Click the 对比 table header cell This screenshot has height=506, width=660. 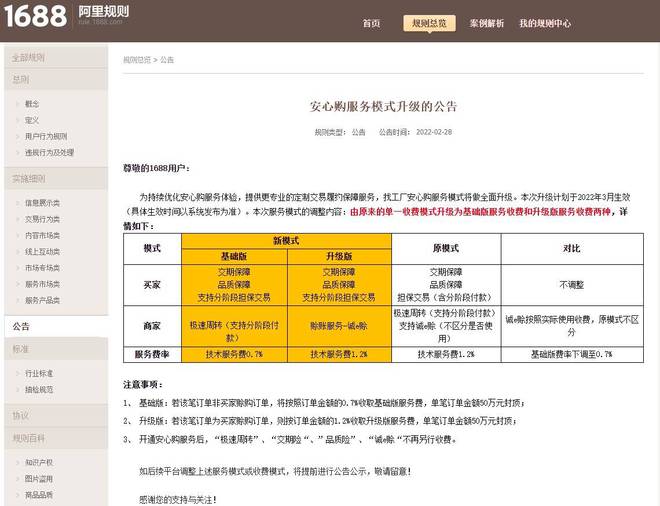[572, 248]
